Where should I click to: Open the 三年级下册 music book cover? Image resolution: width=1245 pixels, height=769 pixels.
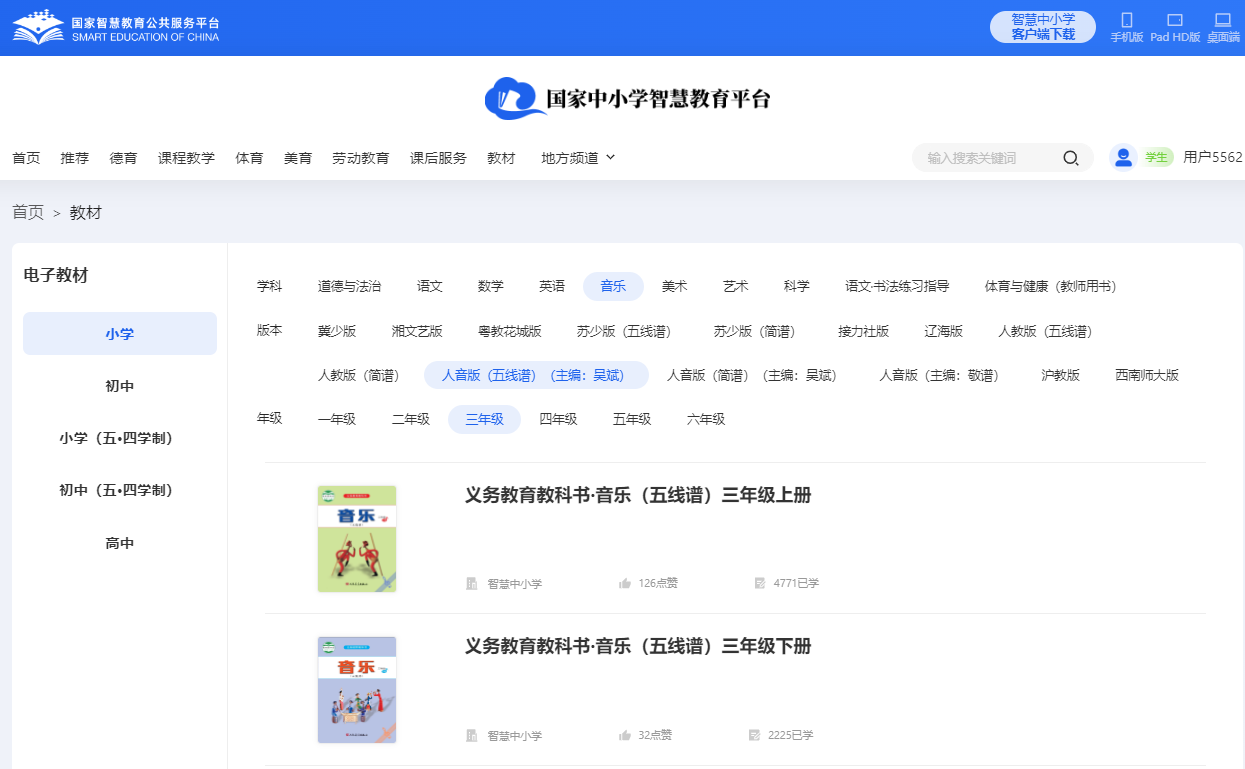coord(357,690)
